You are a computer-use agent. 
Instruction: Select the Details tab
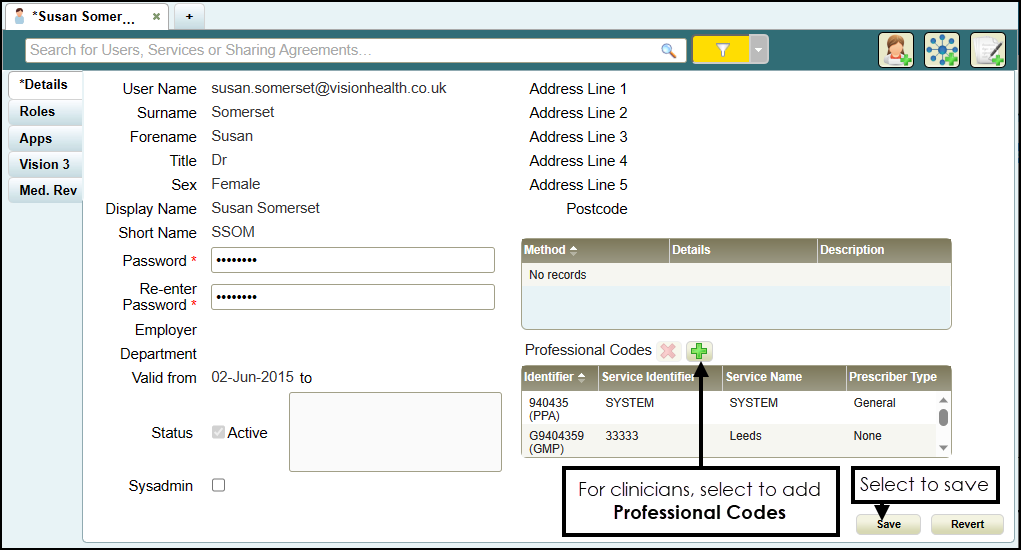click(45, 85)
